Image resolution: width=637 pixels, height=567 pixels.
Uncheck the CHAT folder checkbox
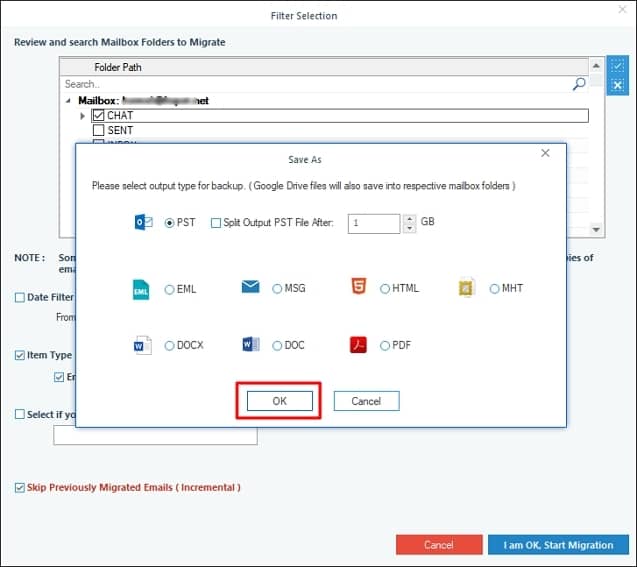point(98,116)
